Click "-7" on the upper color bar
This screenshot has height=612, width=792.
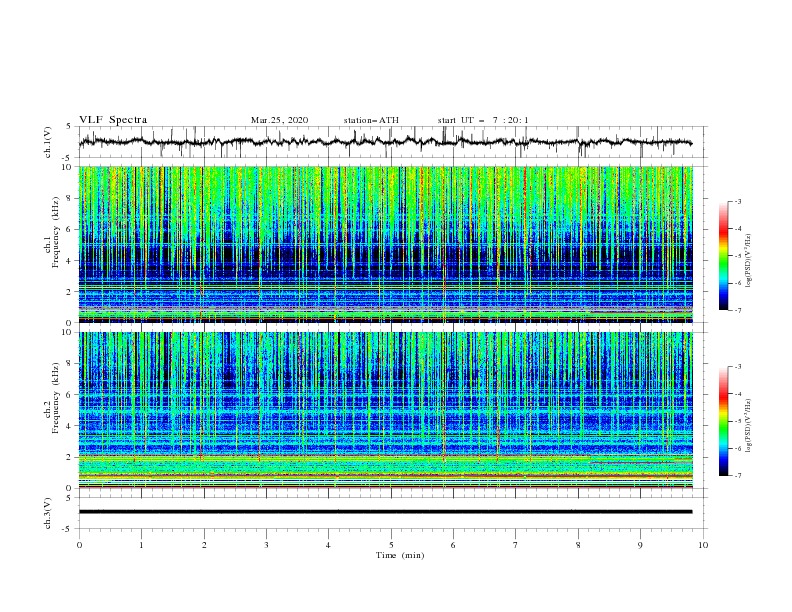737,310
